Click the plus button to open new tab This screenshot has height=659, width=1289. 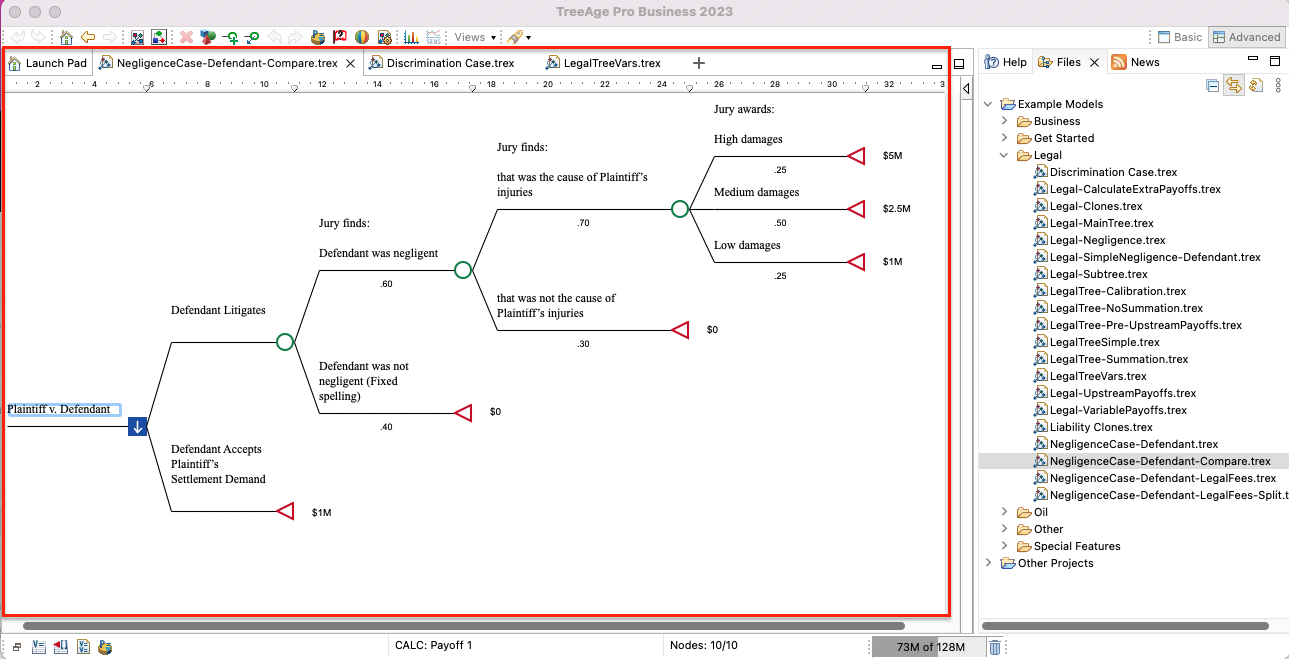(x=698, y=61)
